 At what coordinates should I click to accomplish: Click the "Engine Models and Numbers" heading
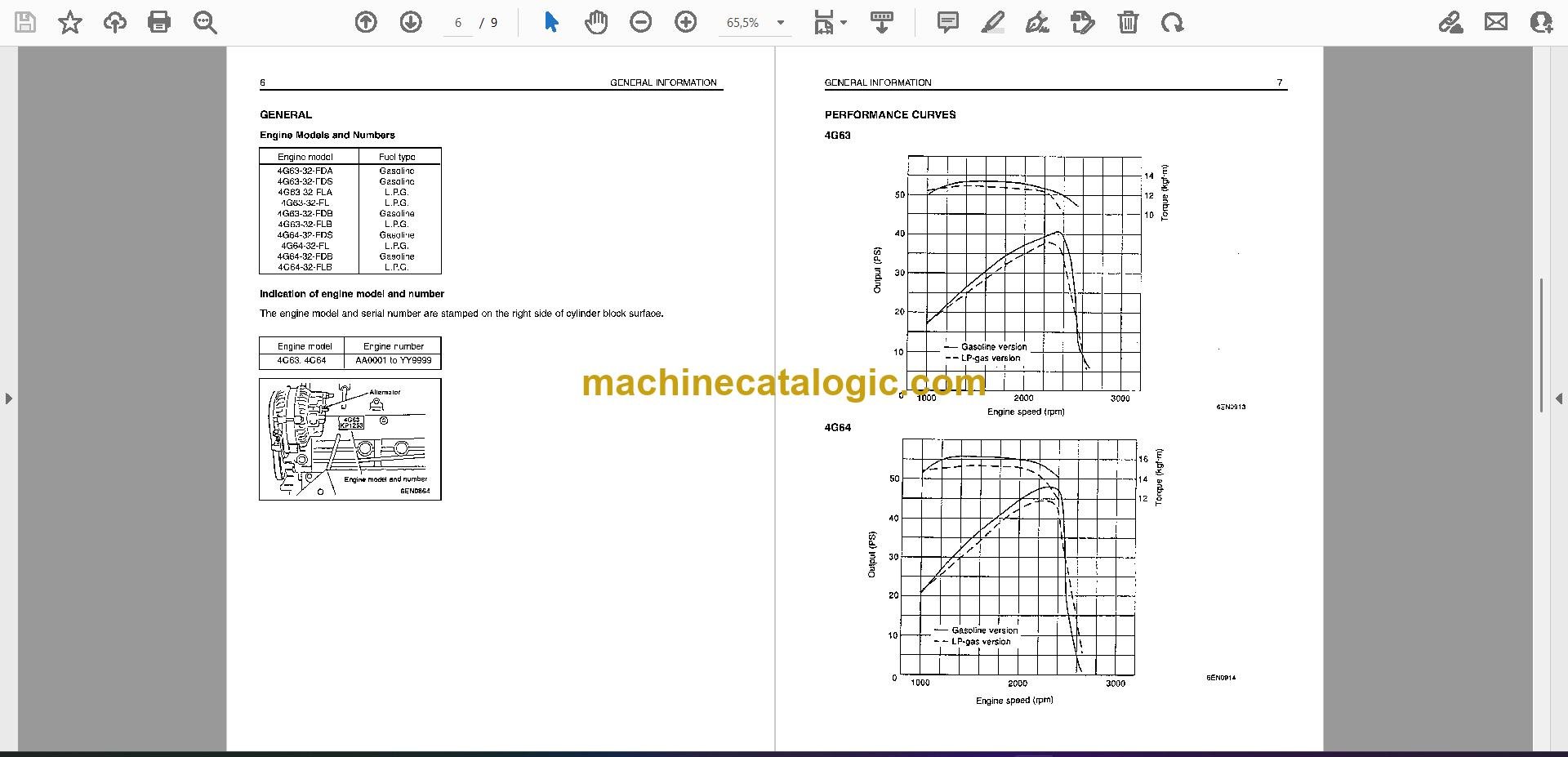(327, 136)
